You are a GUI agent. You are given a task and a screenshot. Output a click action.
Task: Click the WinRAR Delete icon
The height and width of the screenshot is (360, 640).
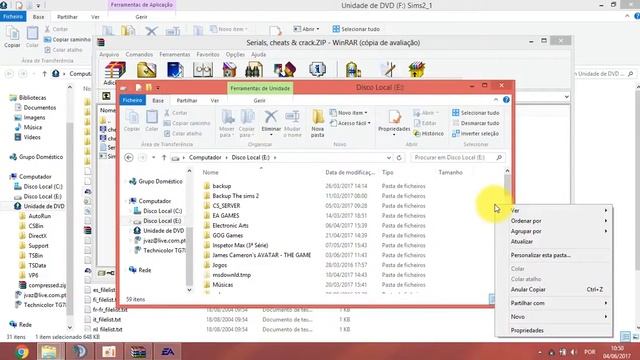click(229, 70)
